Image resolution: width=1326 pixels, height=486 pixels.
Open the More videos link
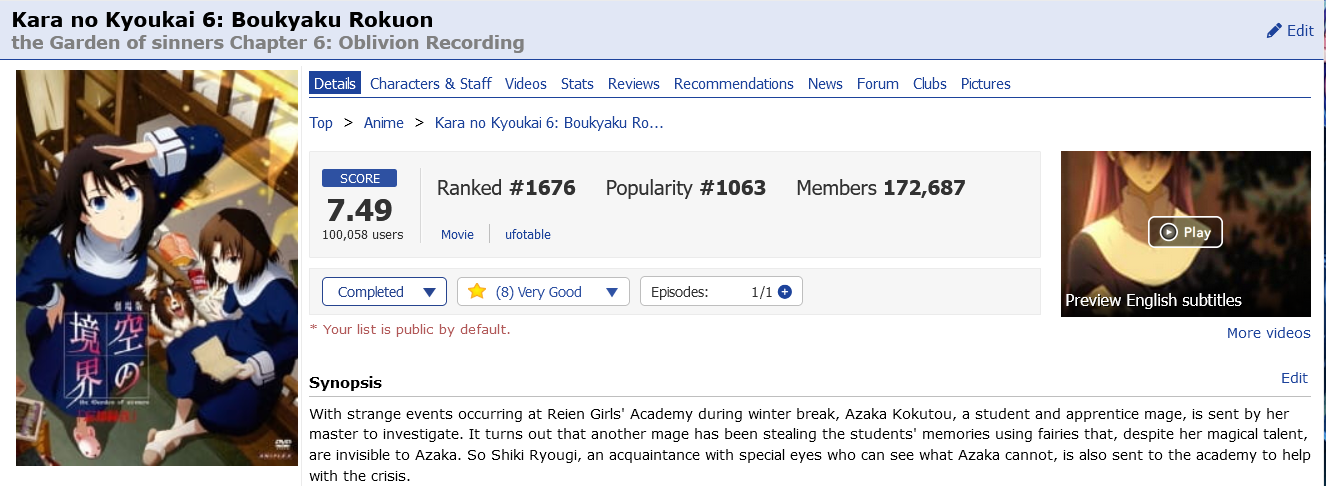coord(1268,333)
